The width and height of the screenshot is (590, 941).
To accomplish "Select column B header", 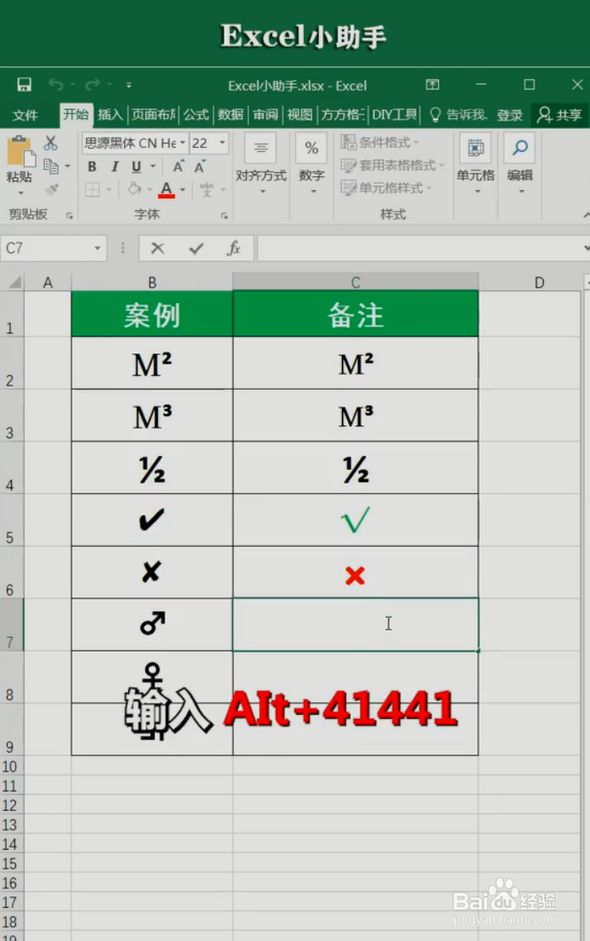I will [152, 281].
